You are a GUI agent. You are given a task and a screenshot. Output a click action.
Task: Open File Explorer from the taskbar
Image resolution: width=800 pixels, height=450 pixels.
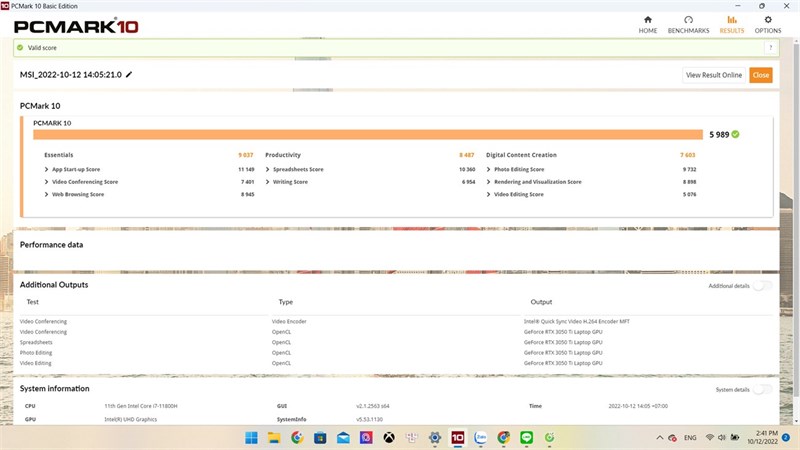[x=274, y=437]
